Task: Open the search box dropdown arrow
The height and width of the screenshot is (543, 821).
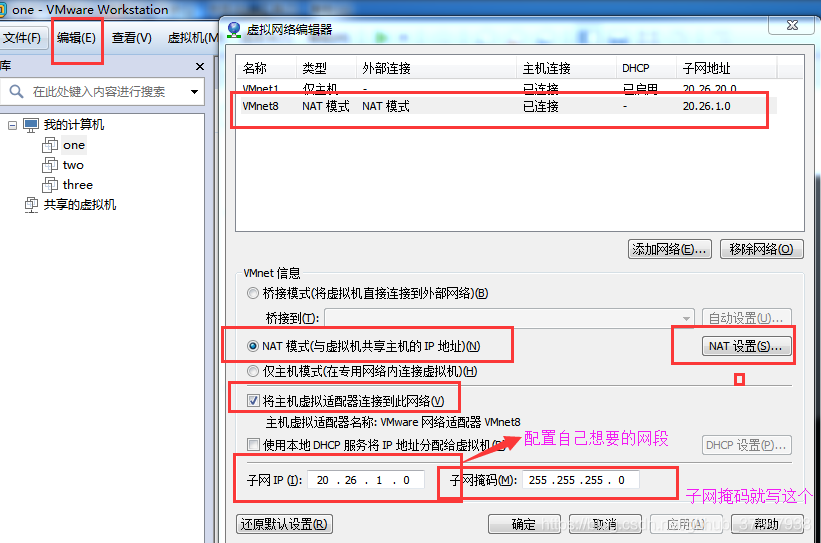Action: click(x=194, y=92)
